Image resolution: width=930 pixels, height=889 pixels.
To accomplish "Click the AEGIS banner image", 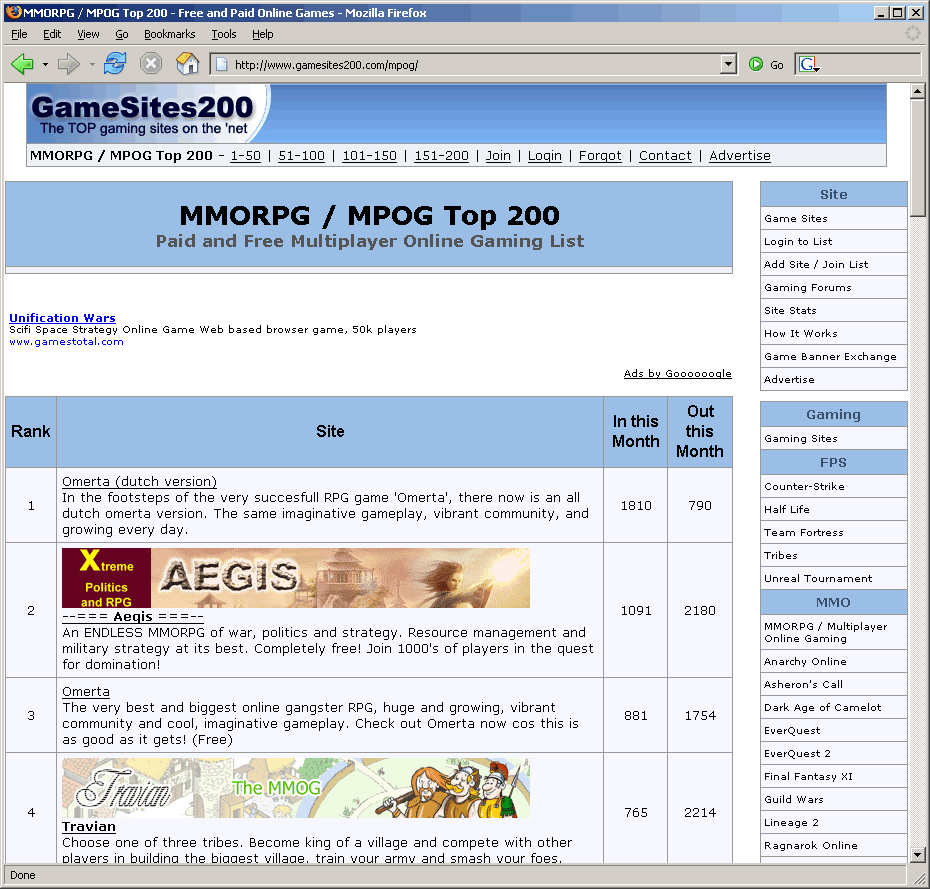I will point(295,577).
